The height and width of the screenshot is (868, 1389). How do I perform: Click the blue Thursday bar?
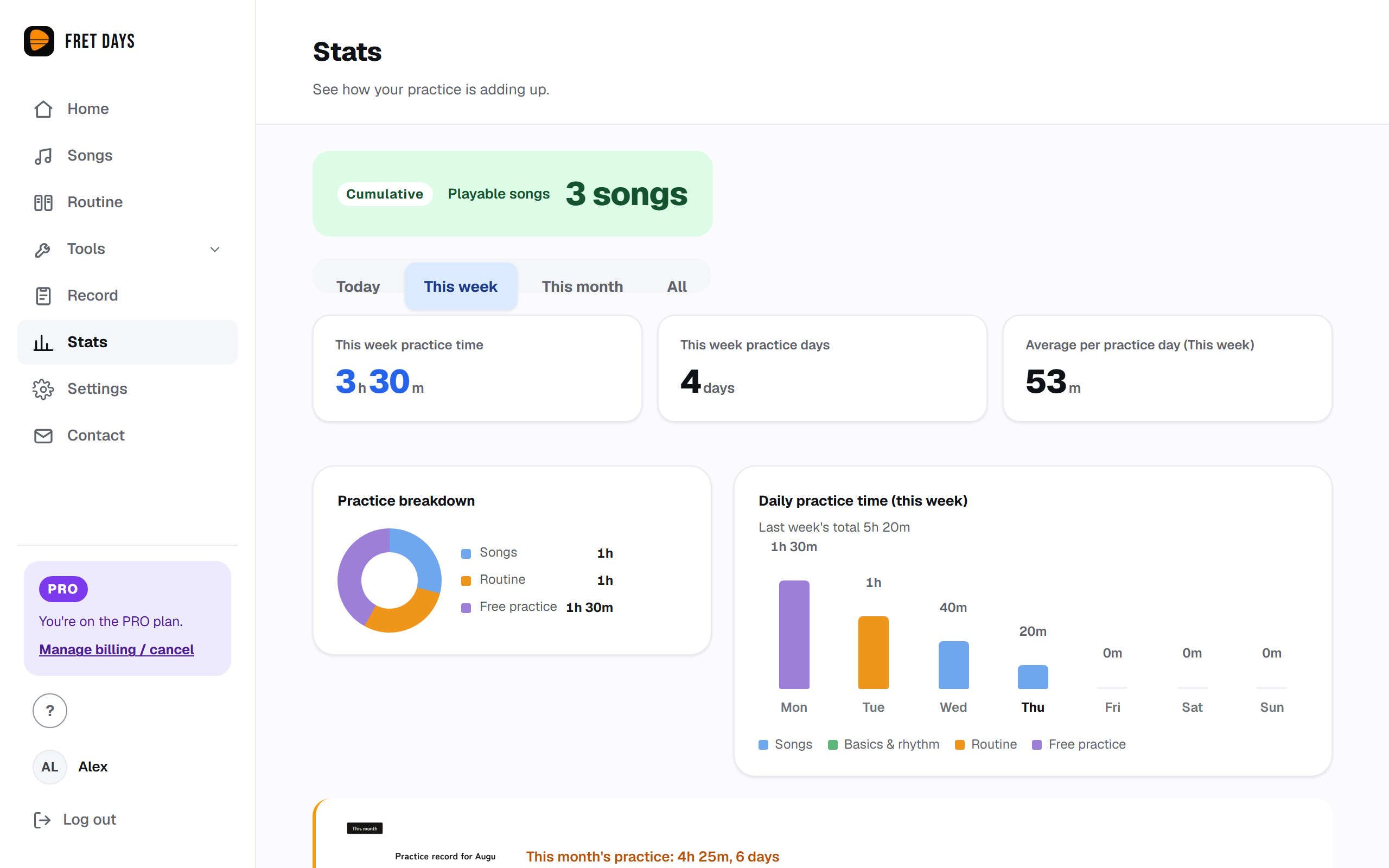(x=1033, y=677)
